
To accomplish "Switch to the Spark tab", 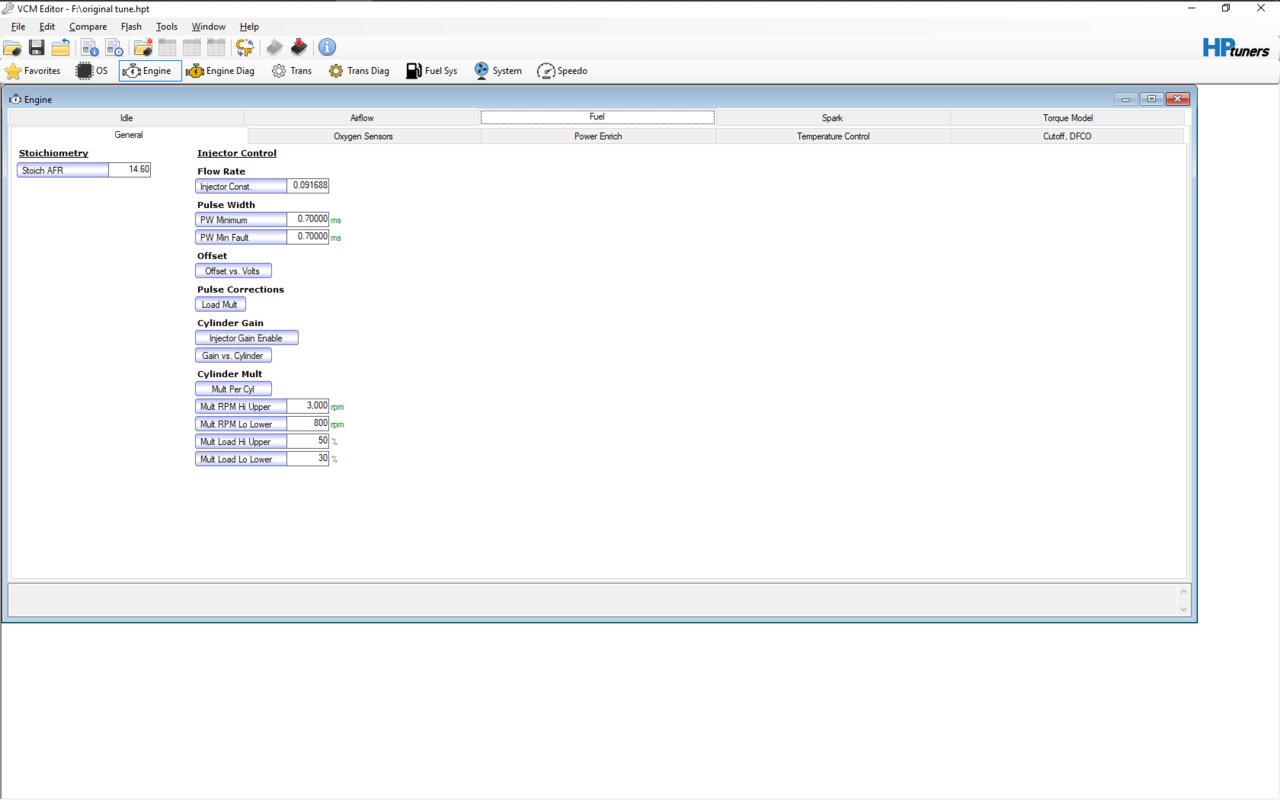I will (832, 118).
